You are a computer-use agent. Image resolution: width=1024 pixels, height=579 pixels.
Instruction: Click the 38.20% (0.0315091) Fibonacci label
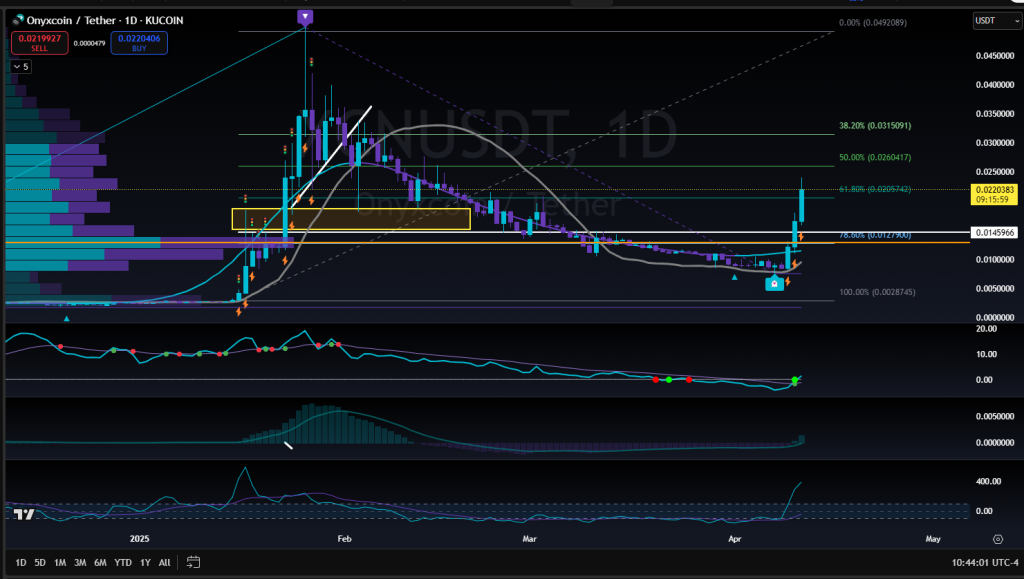tap(874, 125)
